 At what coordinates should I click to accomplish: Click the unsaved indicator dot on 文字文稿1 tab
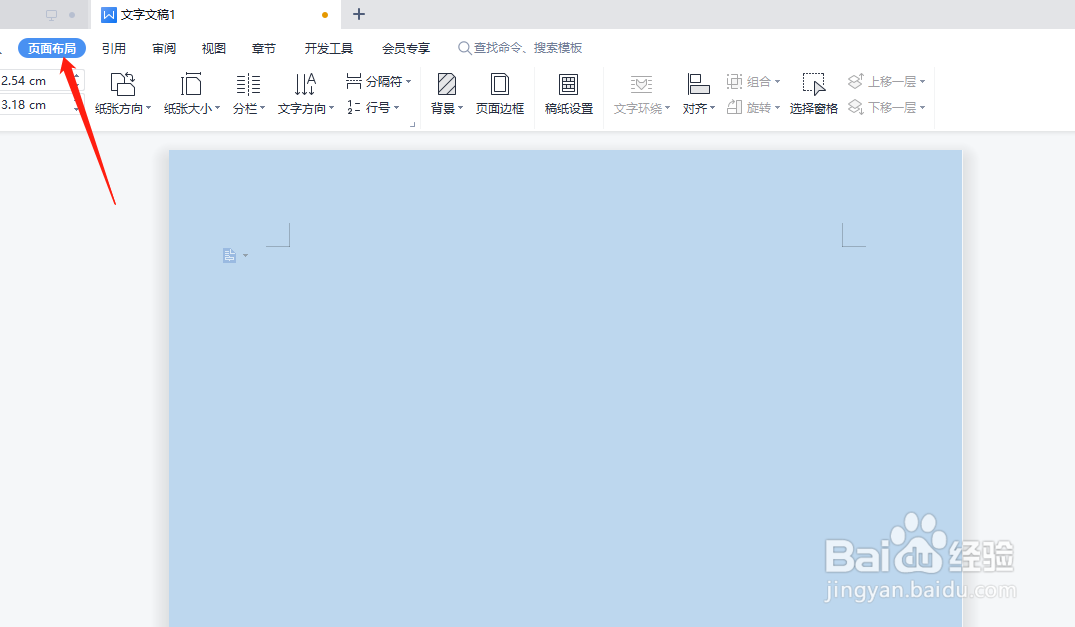(x=325, y=14)
